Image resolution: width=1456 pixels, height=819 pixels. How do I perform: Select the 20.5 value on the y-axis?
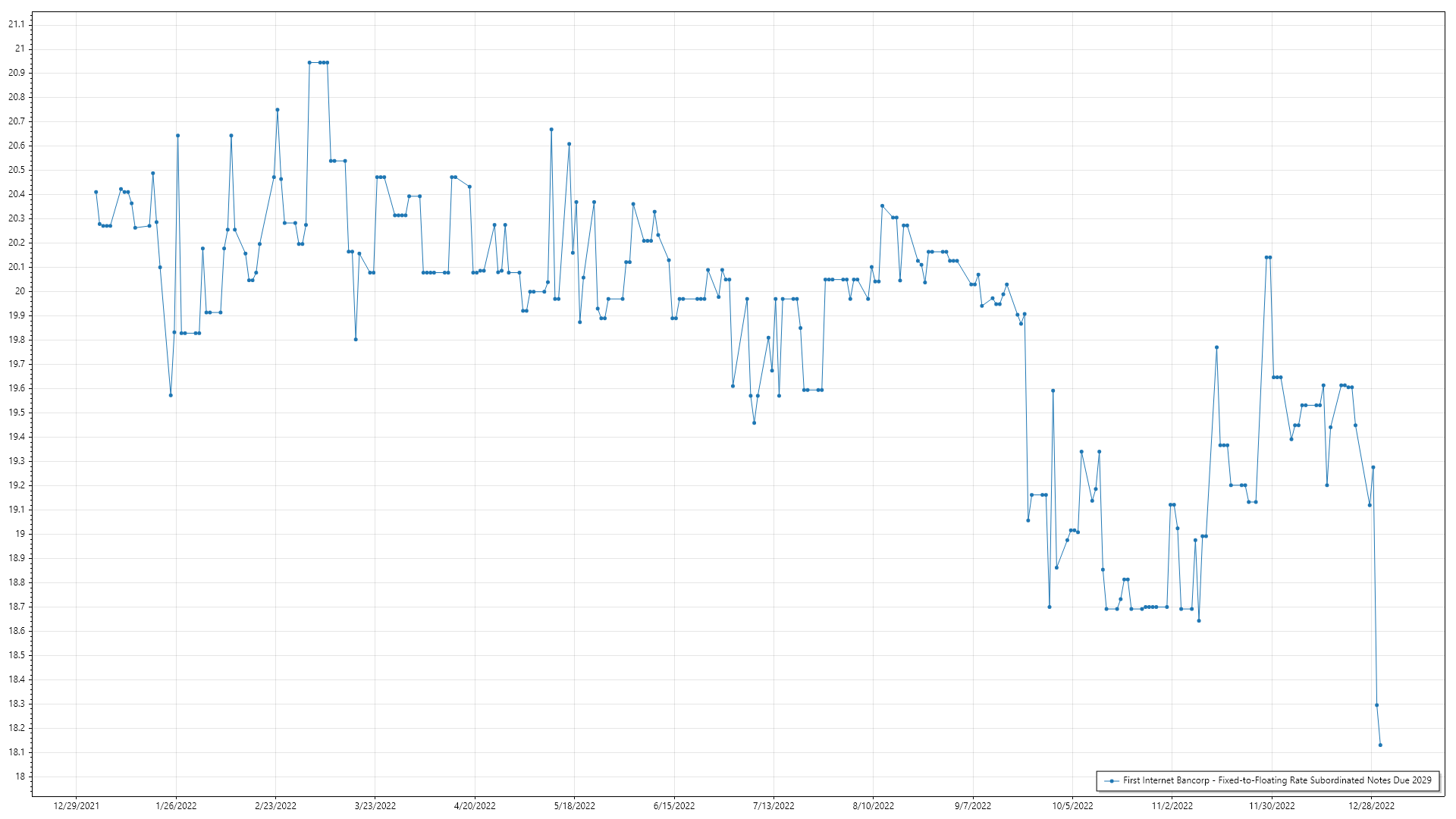(17, 170)
